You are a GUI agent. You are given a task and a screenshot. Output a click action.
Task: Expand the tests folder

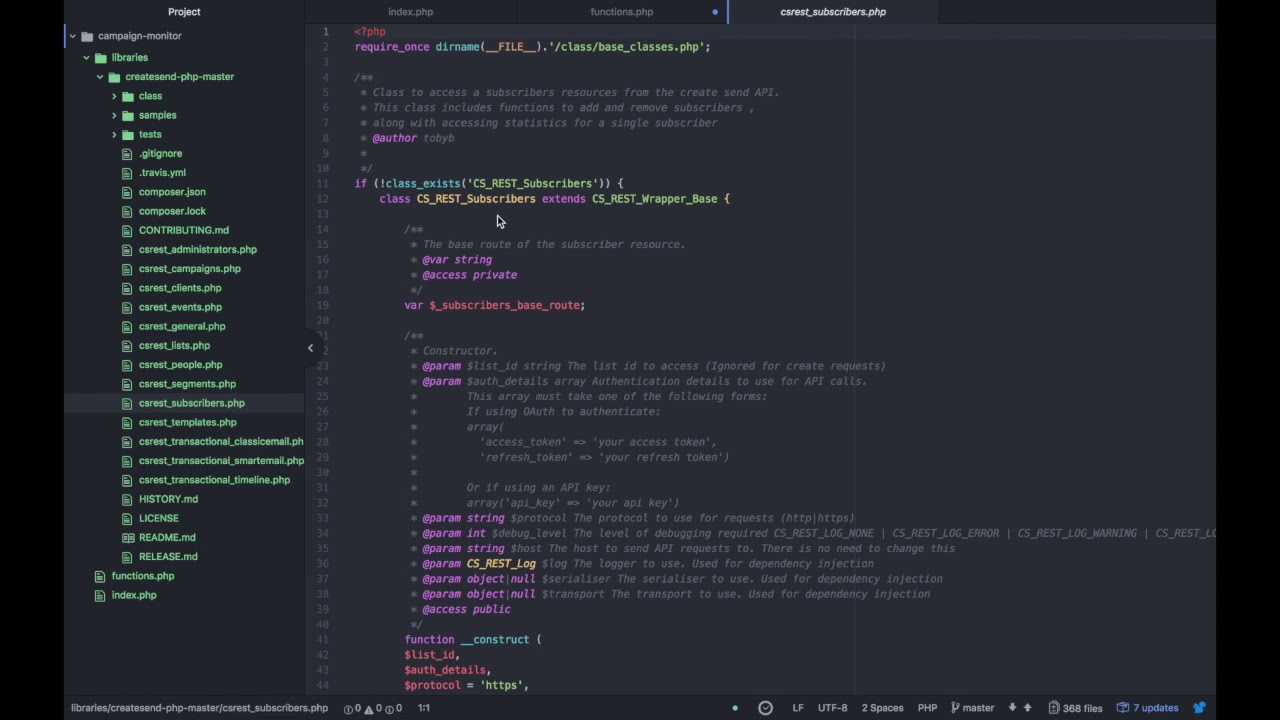point(114,134)
